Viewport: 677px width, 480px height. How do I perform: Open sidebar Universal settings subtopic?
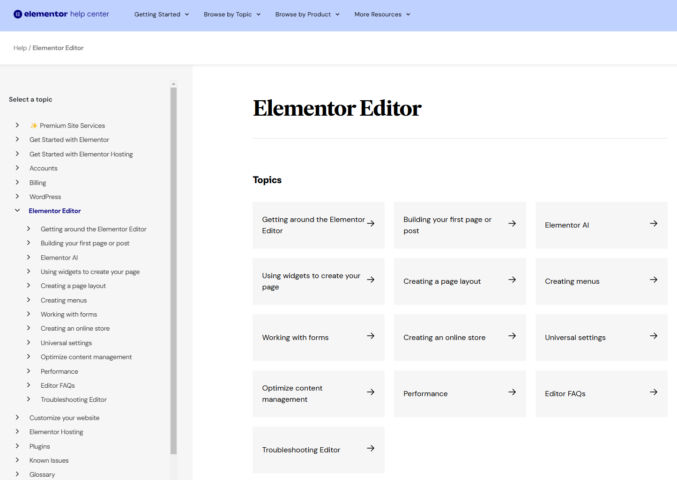(x=66, y=343)
